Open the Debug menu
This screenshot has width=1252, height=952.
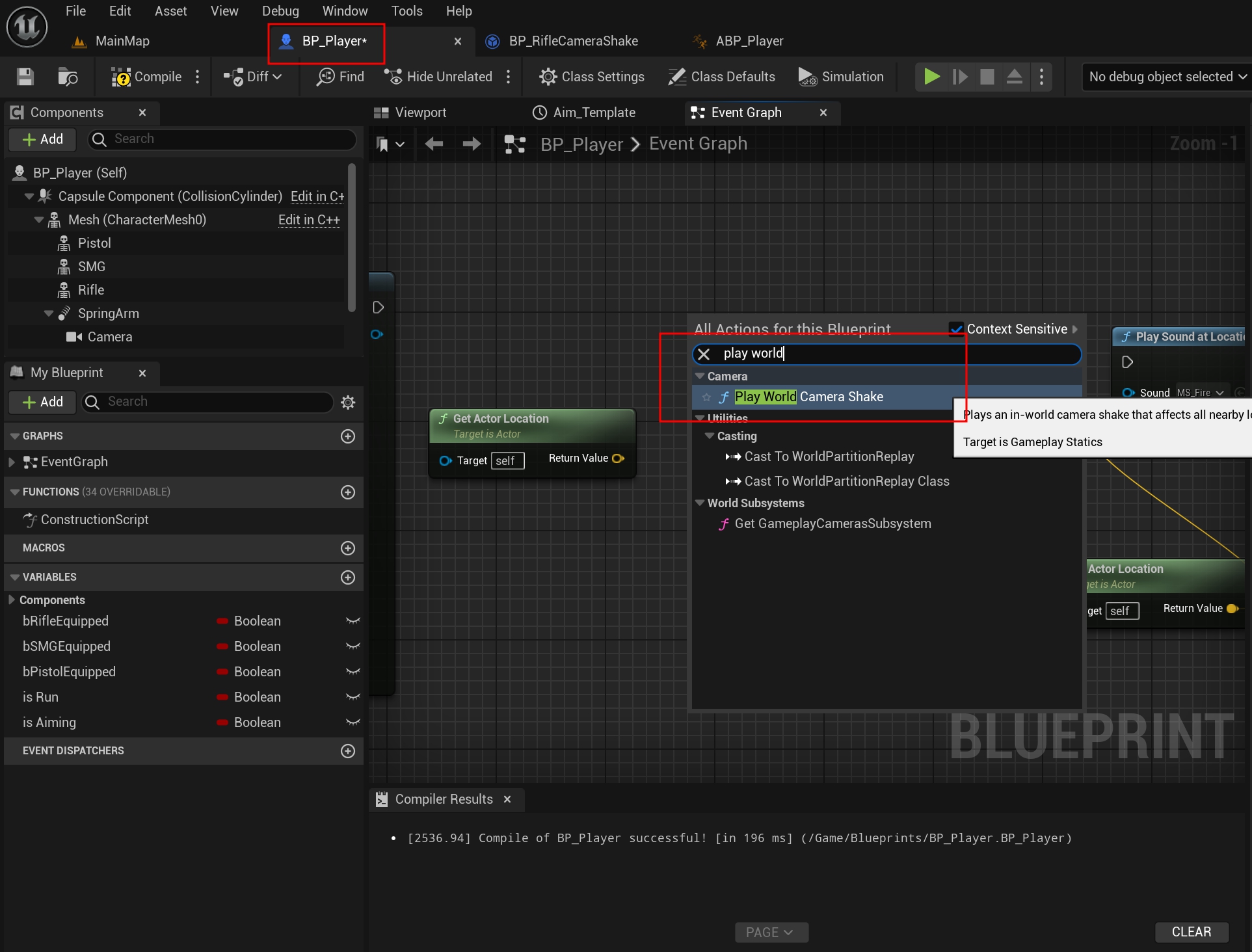280,11
